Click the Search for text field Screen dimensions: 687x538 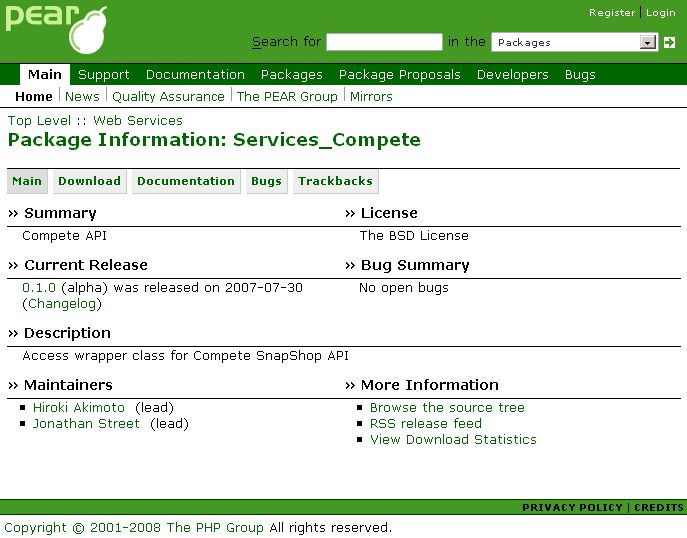click(x=384, y=42)
